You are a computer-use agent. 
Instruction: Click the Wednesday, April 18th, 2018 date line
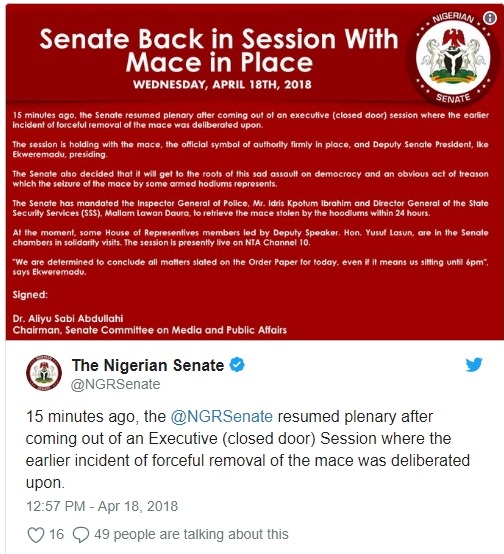(x=222, y=84)
